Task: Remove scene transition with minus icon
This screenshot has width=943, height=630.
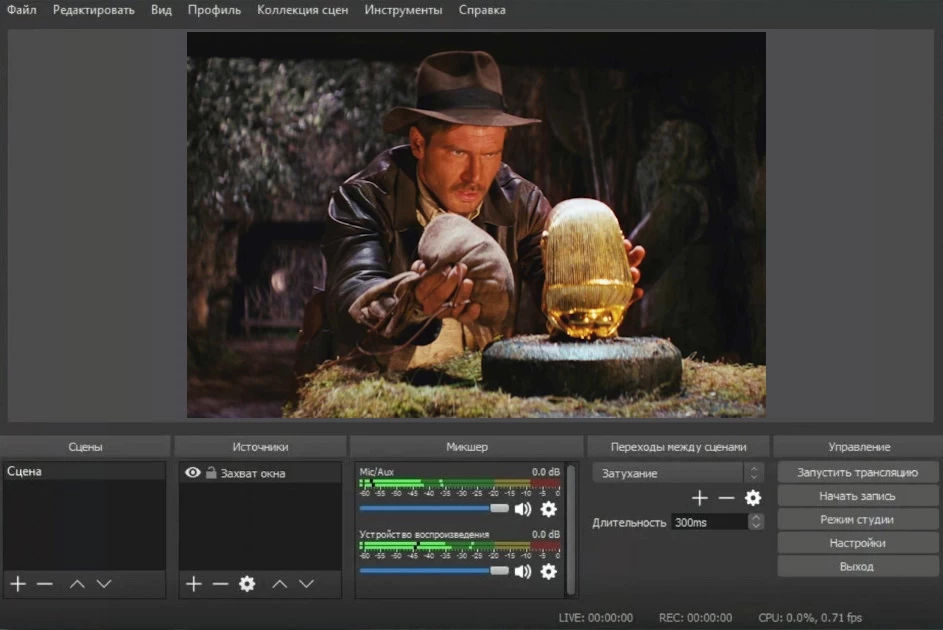Action: click(726, 498)
